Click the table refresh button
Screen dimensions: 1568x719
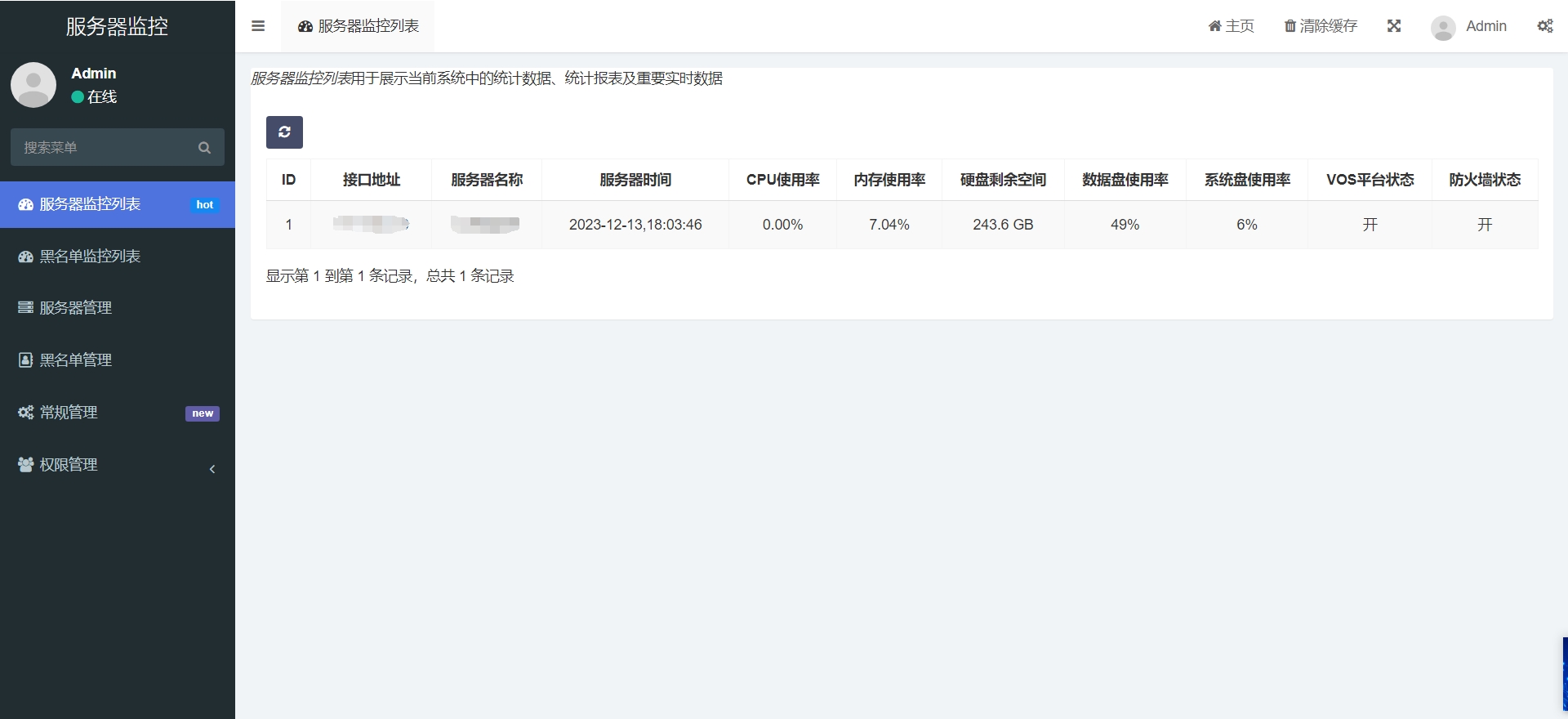[284, 132]
